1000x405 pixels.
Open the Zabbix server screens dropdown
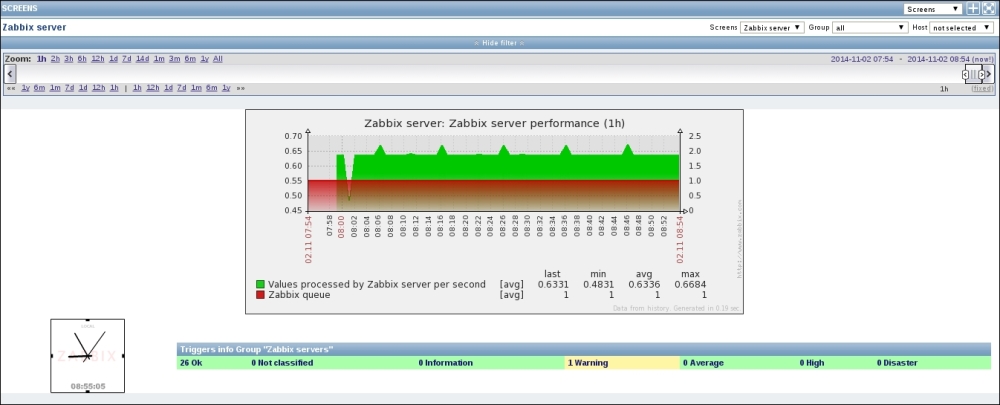[771, 28]
